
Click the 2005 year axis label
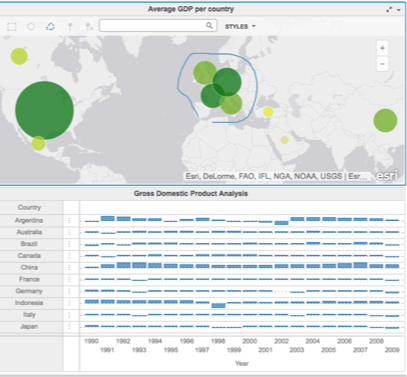point(328,350)
